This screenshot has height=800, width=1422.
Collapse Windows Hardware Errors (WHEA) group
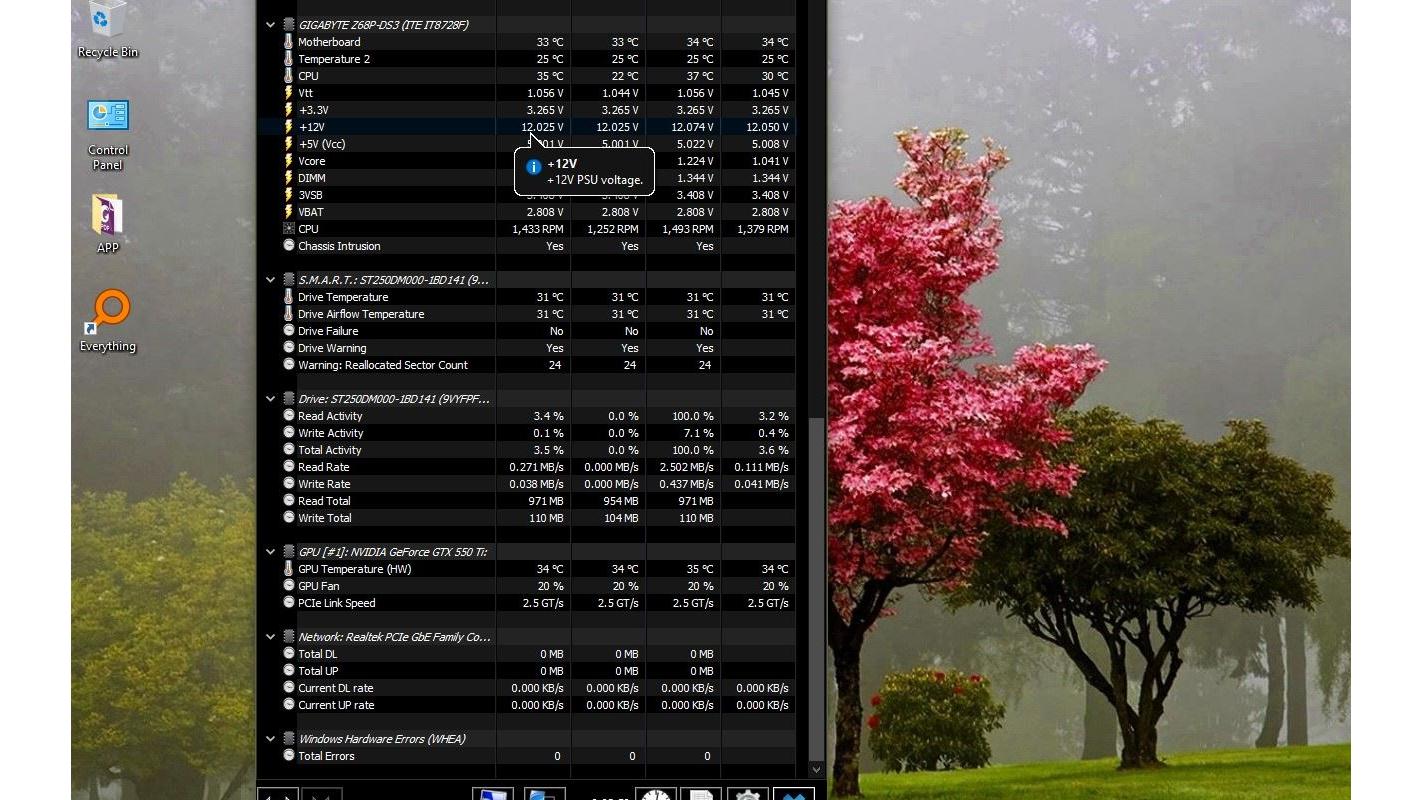click(x=270, y=739)
